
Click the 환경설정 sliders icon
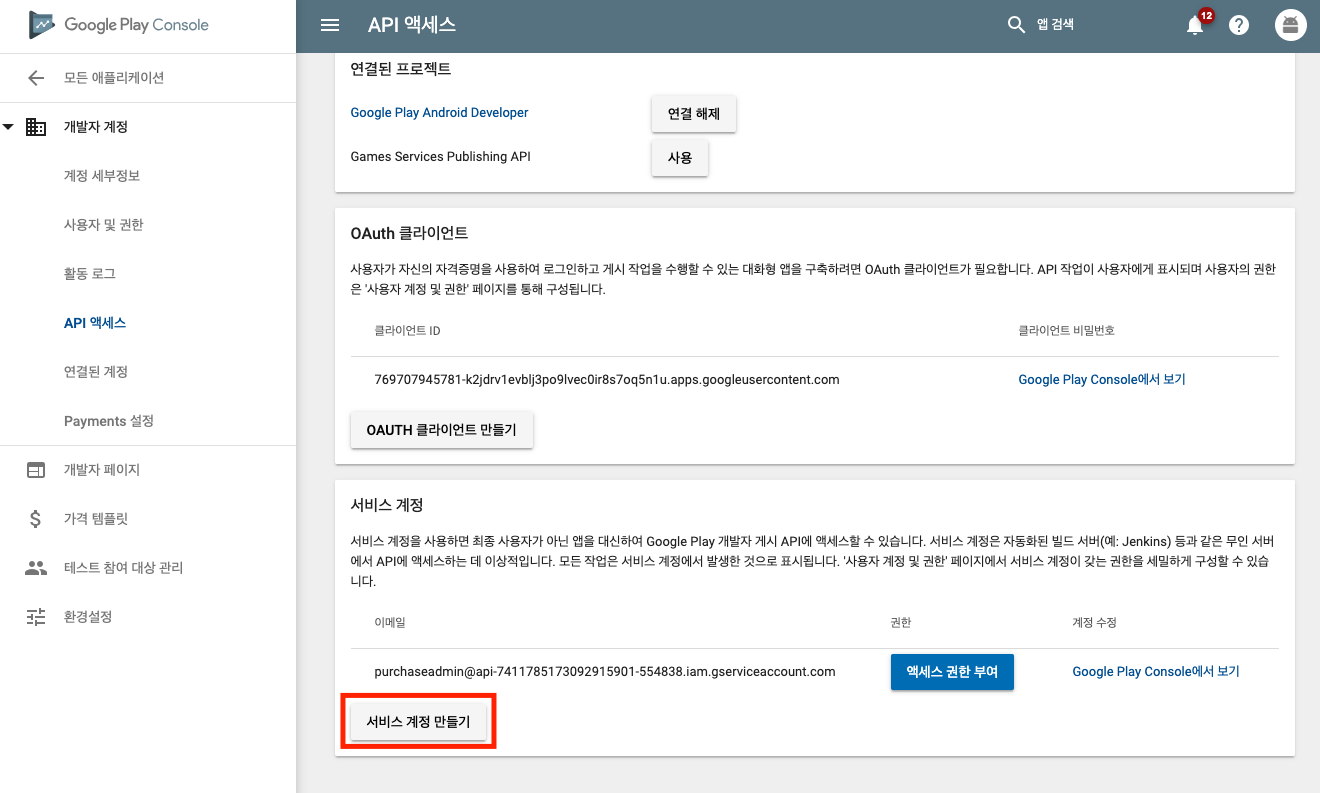[x=36, y=617]
